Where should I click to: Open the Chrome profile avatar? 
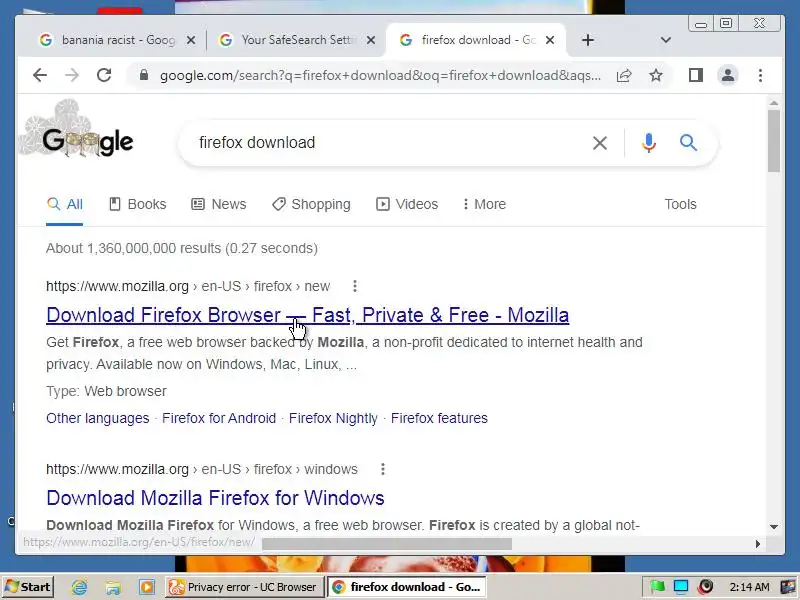coord(728,76)
